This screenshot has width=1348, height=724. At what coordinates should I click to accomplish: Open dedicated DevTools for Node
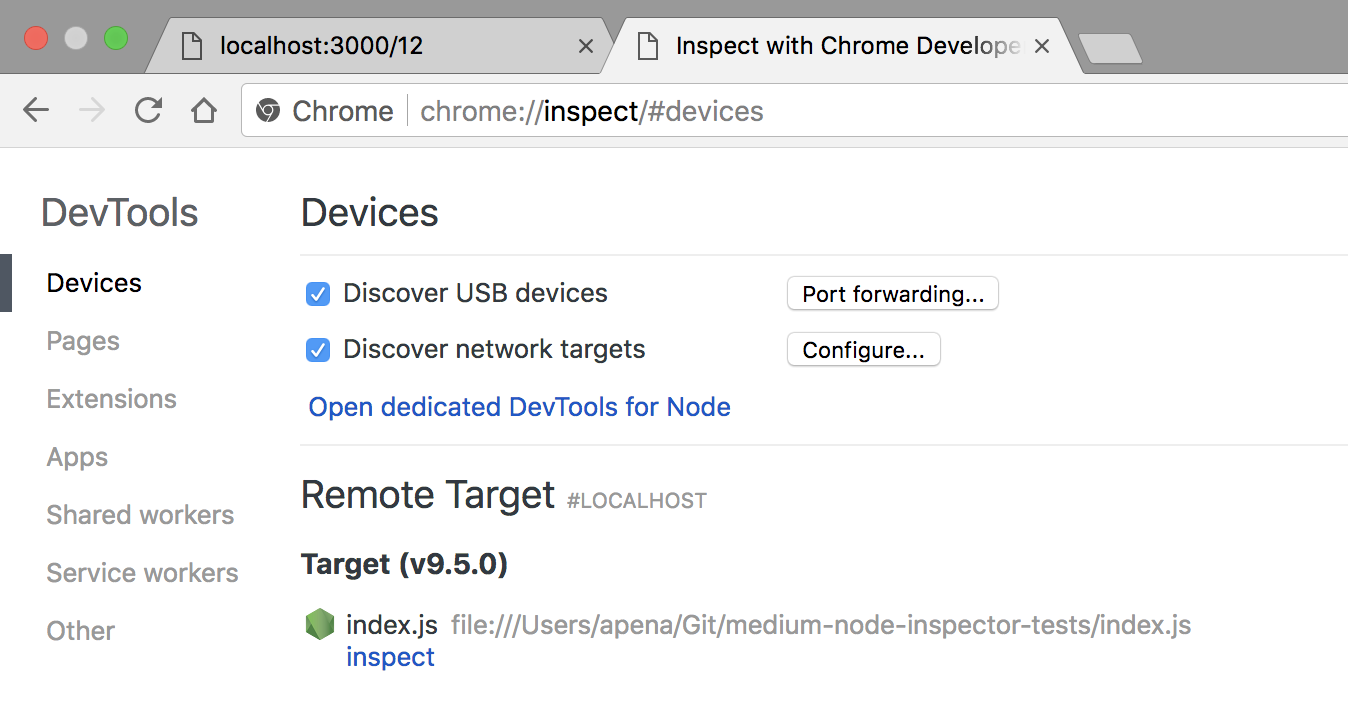519,407
